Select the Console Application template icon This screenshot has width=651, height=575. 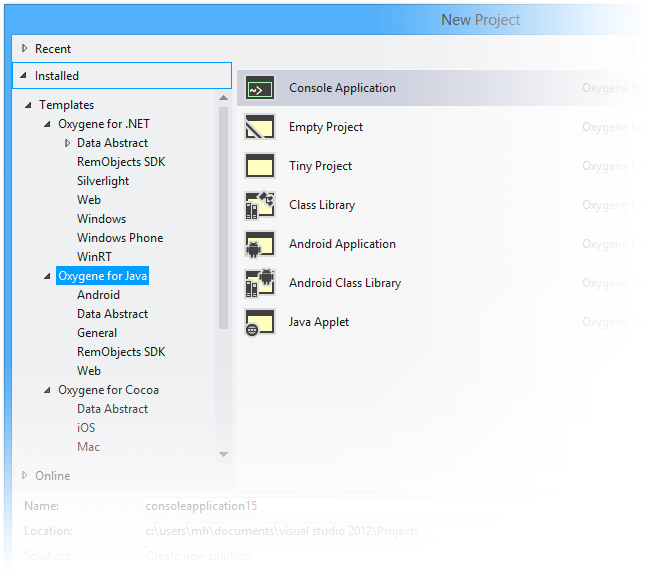tap(259, 88)
